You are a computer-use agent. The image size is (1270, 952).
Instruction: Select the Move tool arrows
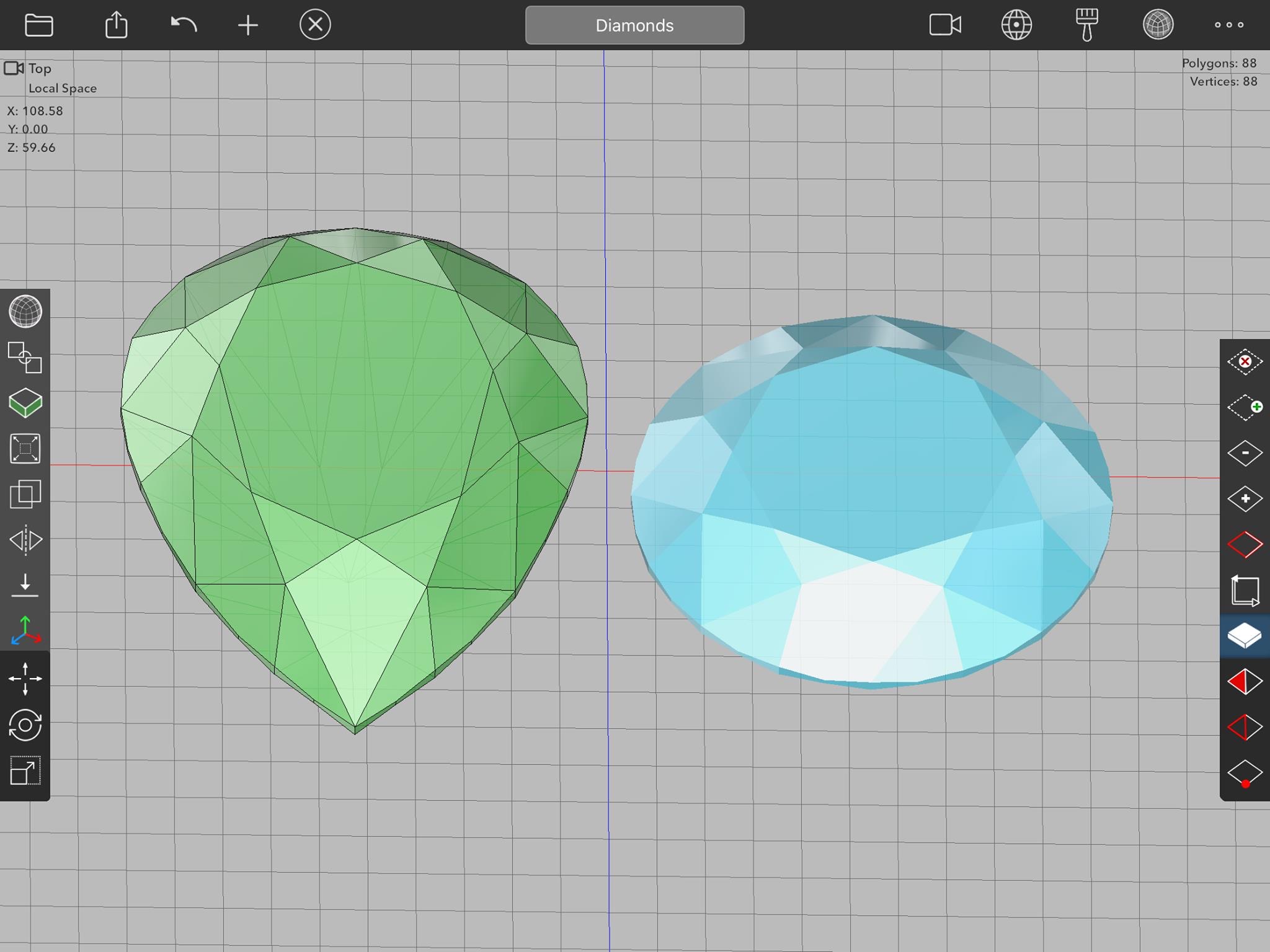pos(25,679)
